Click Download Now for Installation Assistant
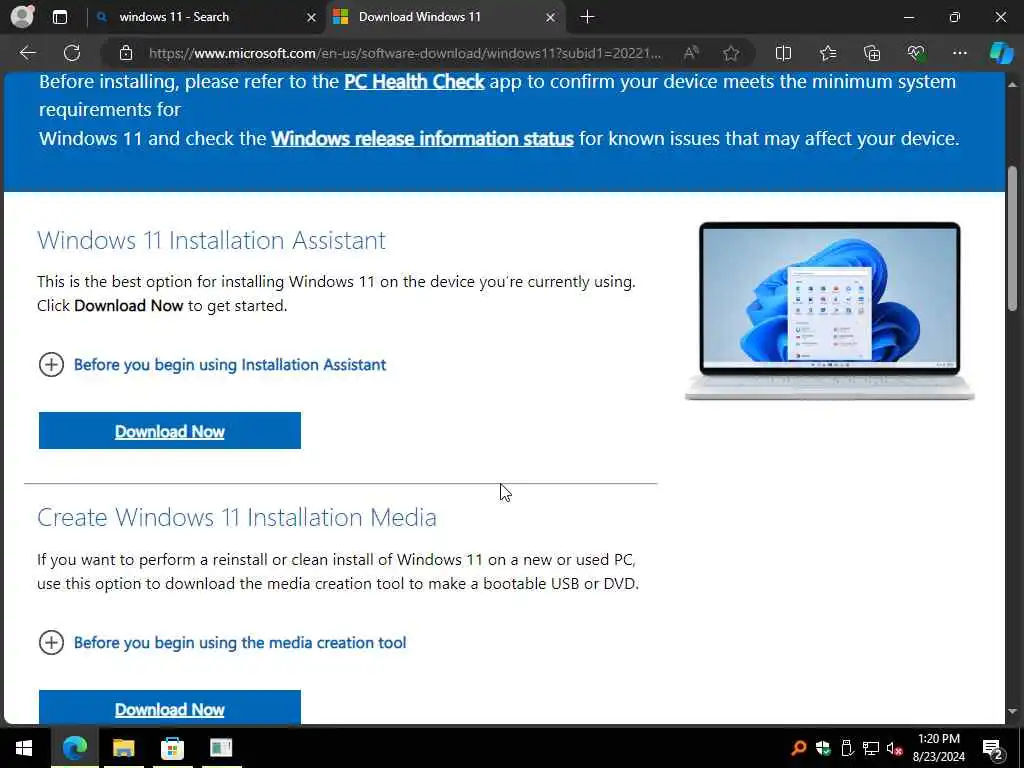This screenshot has width=1024, height=768. point(170,430)
